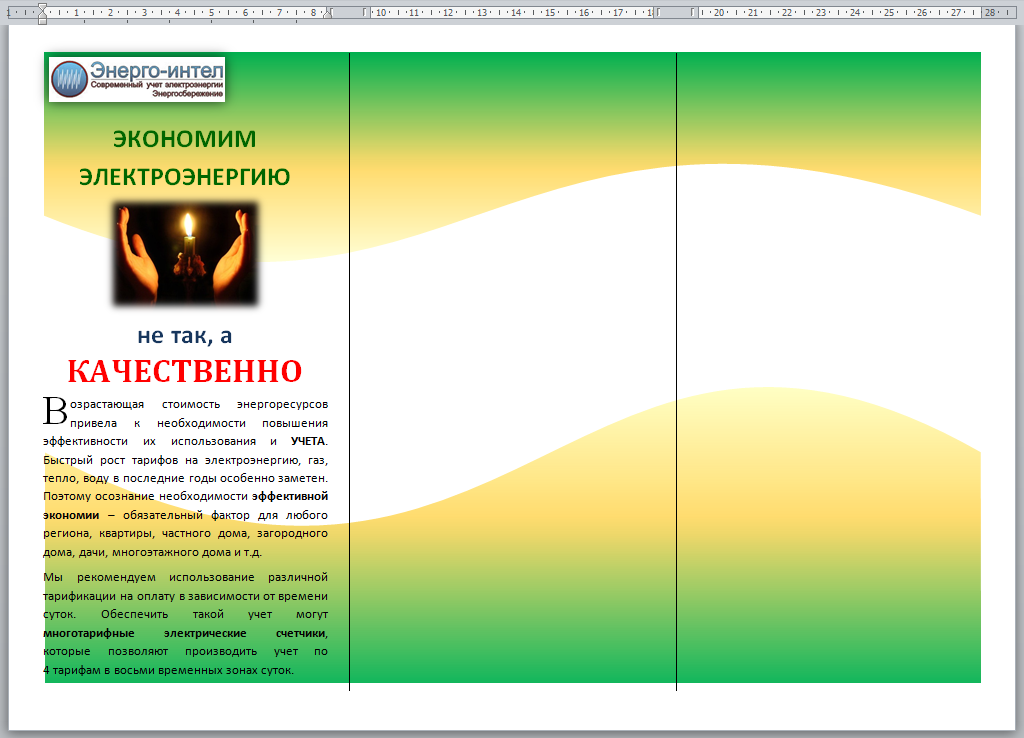This screenshot has width=1024, height=738.
Task: Click the ruler column gap before mark 10
Action: [x=349, y=13]
